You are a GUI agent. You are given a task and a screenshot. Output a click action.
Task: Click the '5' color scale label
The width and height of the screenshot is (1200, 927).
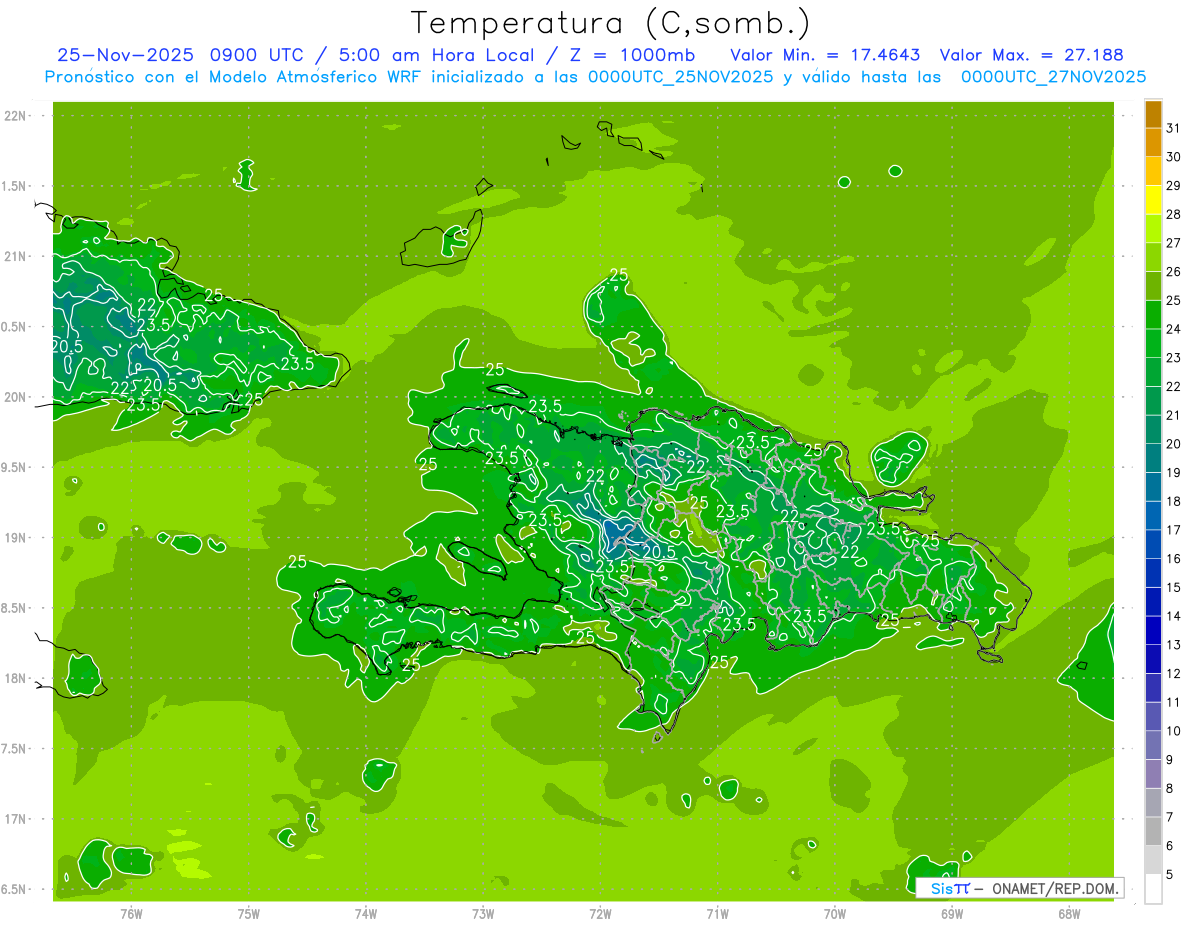1170,875
